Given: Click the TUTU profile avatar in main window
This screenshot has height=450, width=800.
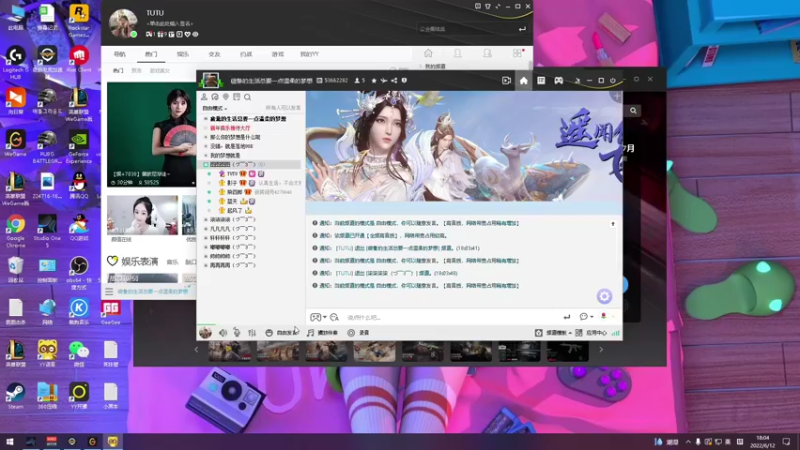Looking at the screenshot, I should click(123, 23).
